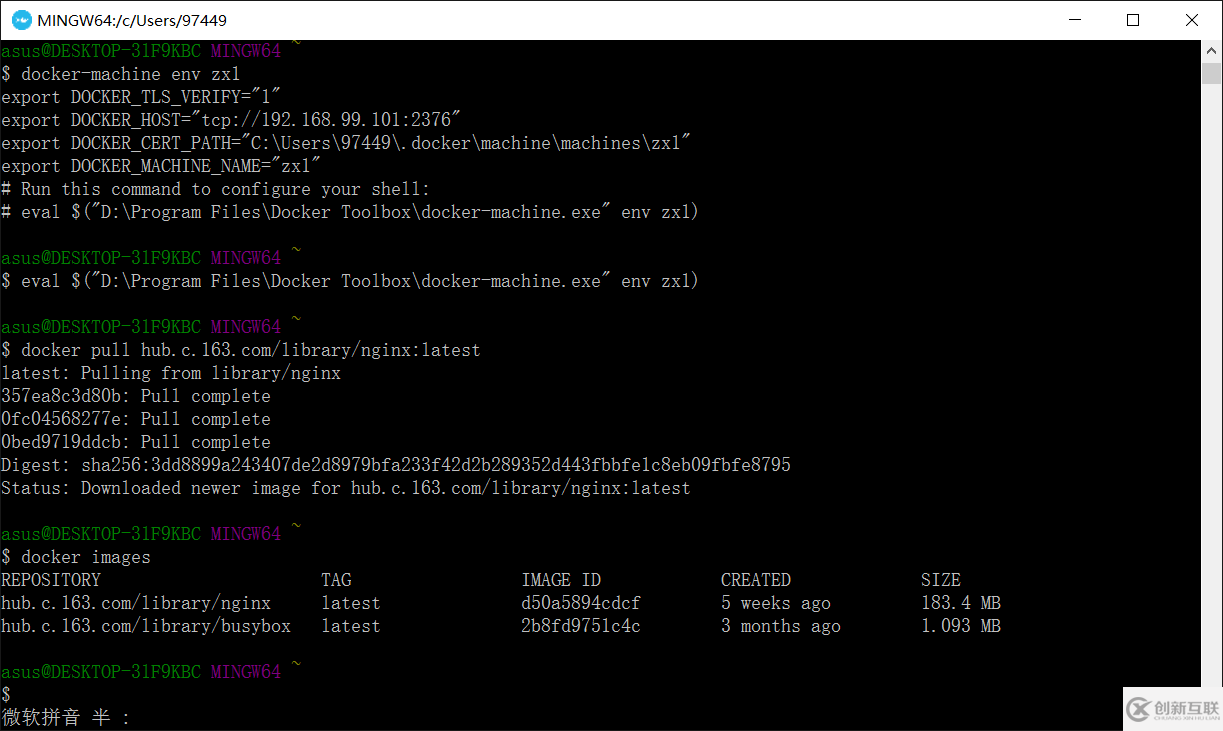Click the scrollbar up arrow
The image size is (1223, 731).
[x=1212, y=50]
